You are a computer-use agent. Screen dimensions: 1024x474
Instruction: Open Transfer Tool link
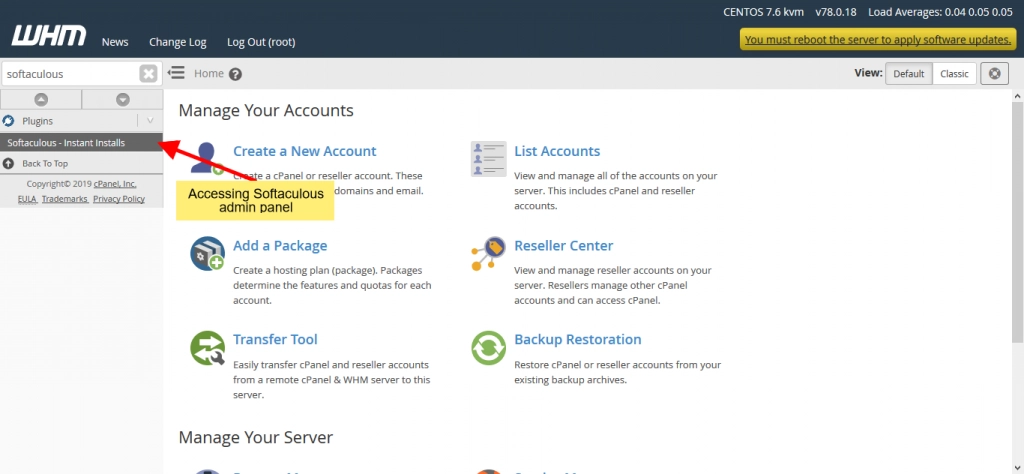[275, 340]
